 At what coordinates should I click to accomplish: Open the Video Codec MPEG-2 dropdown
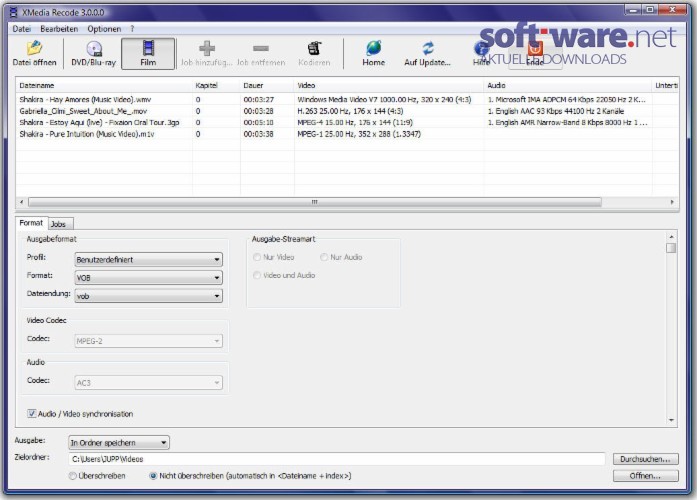148,341
